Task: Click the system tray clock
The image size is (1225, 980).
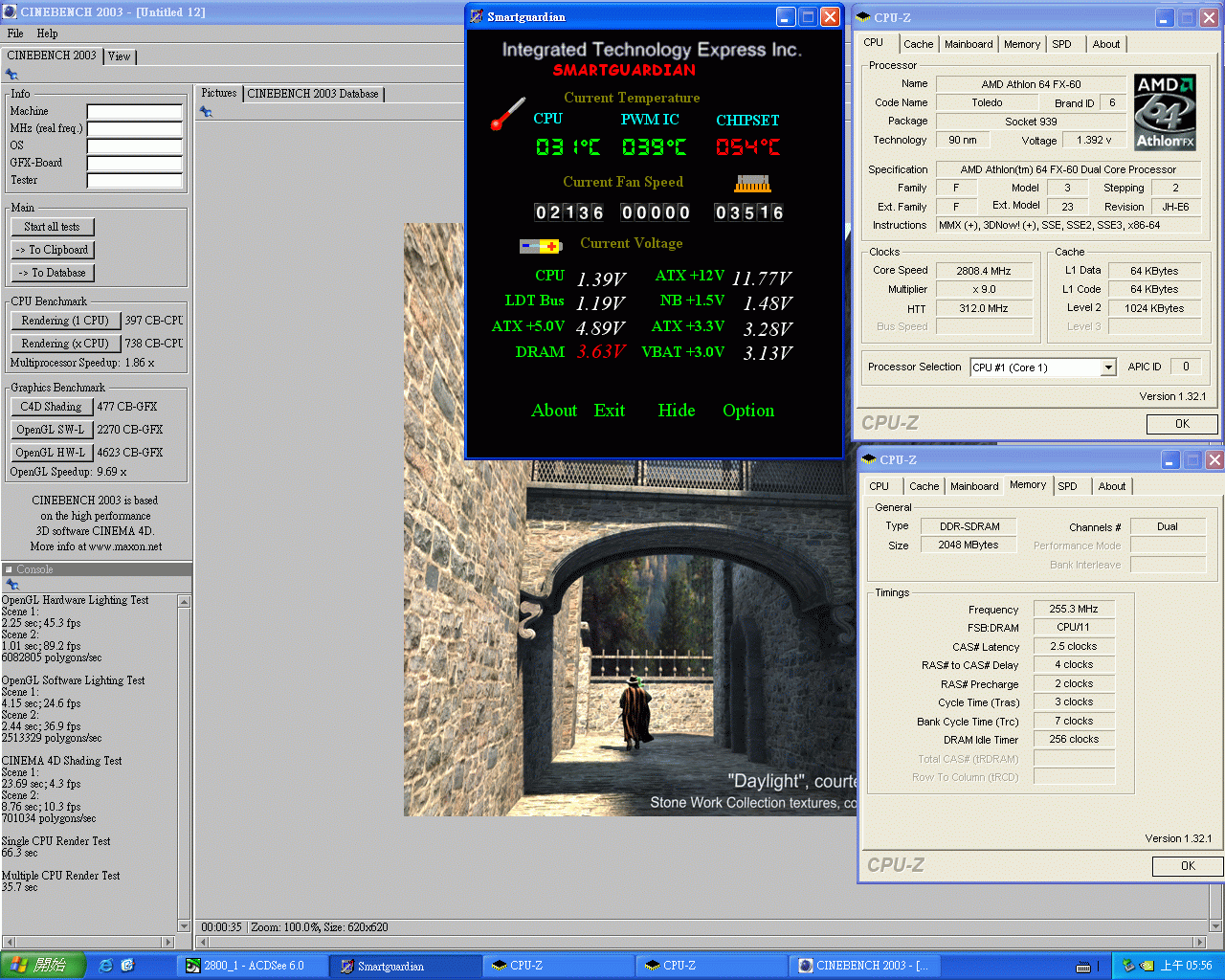Action: [x=1187, y=966]
